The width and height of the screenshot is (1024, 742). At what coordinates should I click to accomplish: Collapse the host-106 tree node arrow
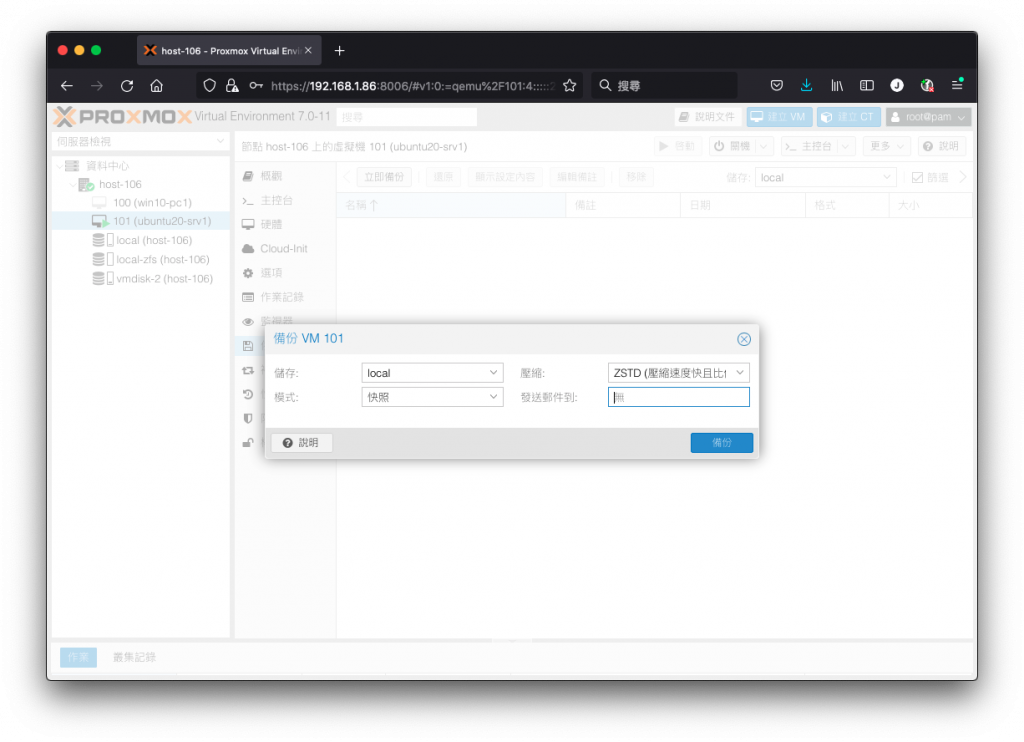point(72,185)
